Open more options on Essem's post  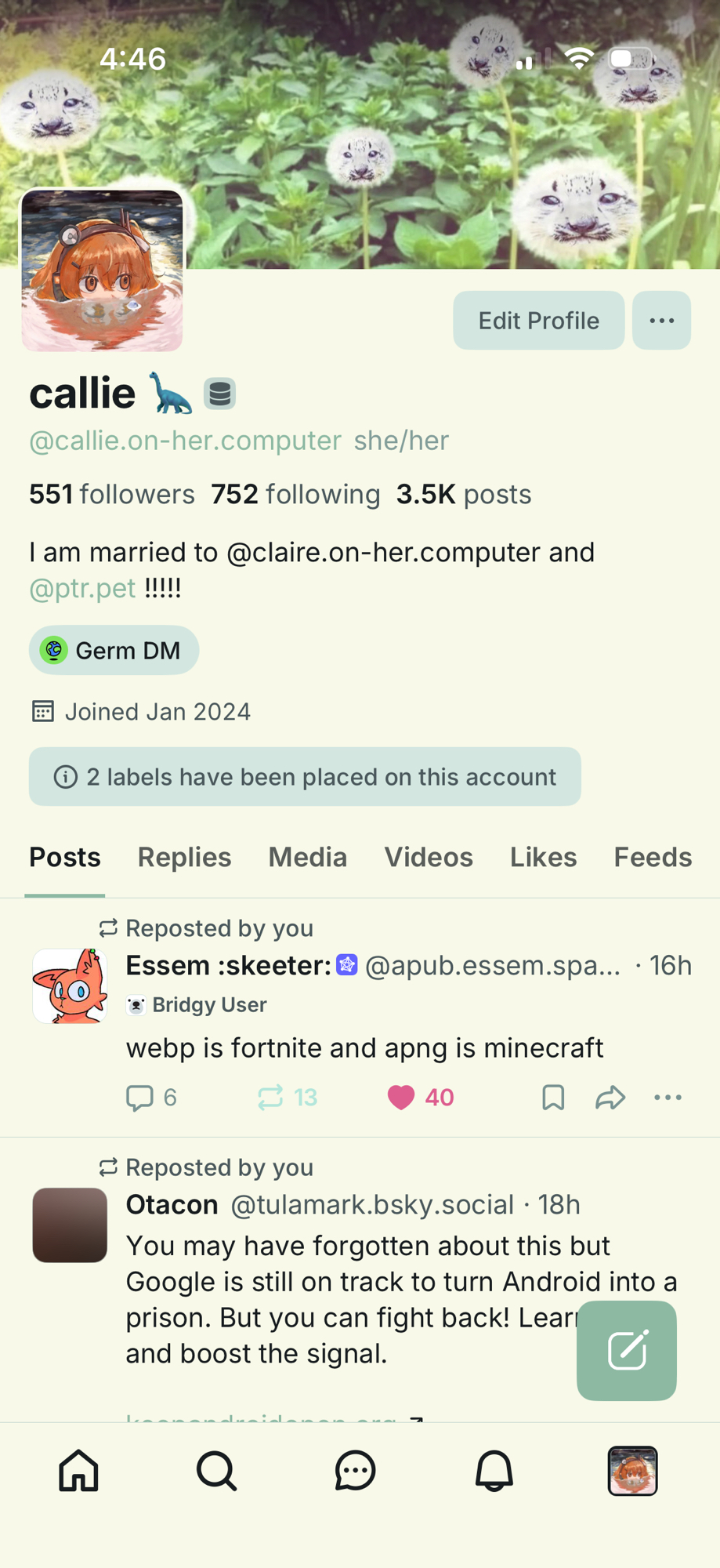(x=668, y=1098)
